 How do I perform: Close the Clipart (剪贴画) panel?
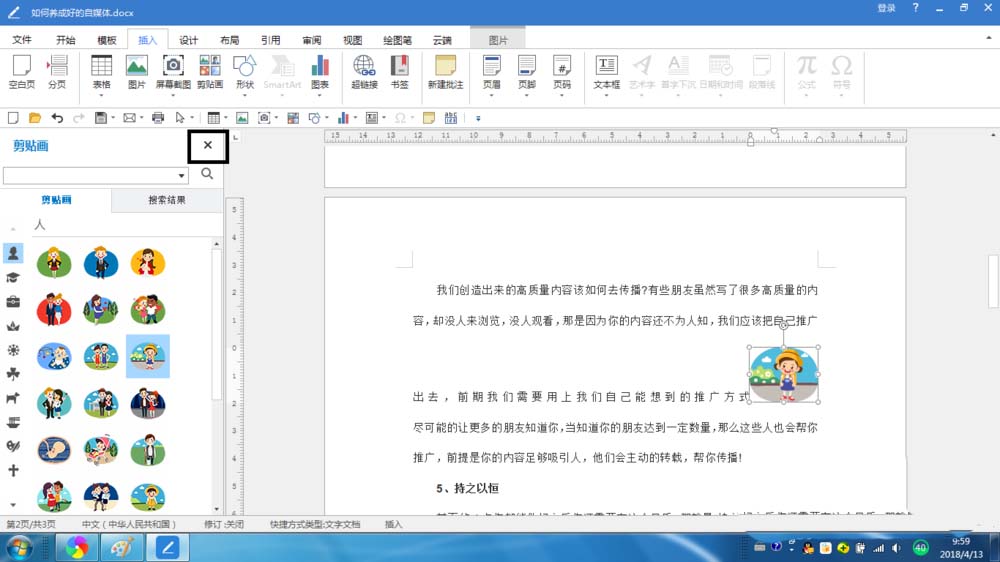tap(208, 145)
